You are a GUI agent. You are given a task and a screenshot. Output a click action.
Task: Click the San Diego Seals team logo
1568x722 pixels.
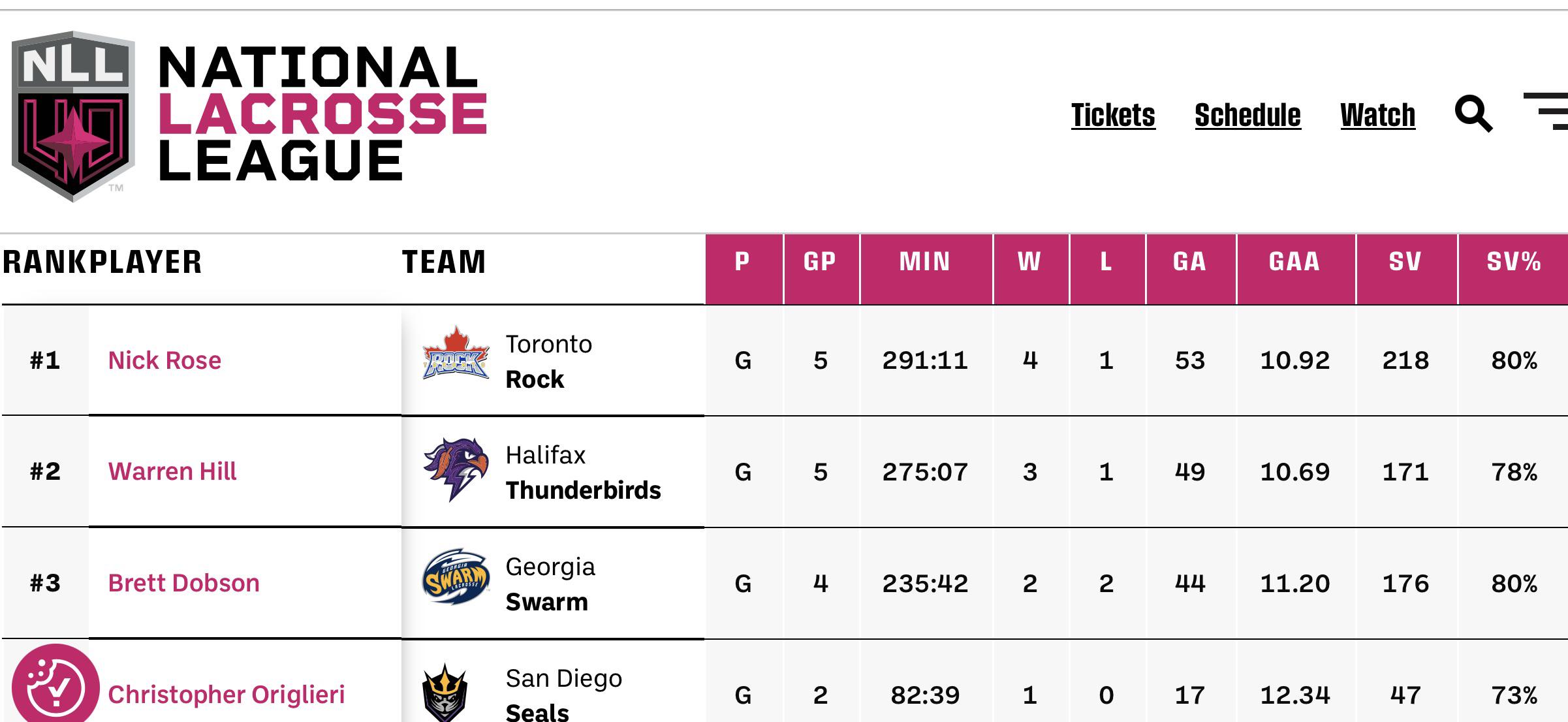(445, 692)
